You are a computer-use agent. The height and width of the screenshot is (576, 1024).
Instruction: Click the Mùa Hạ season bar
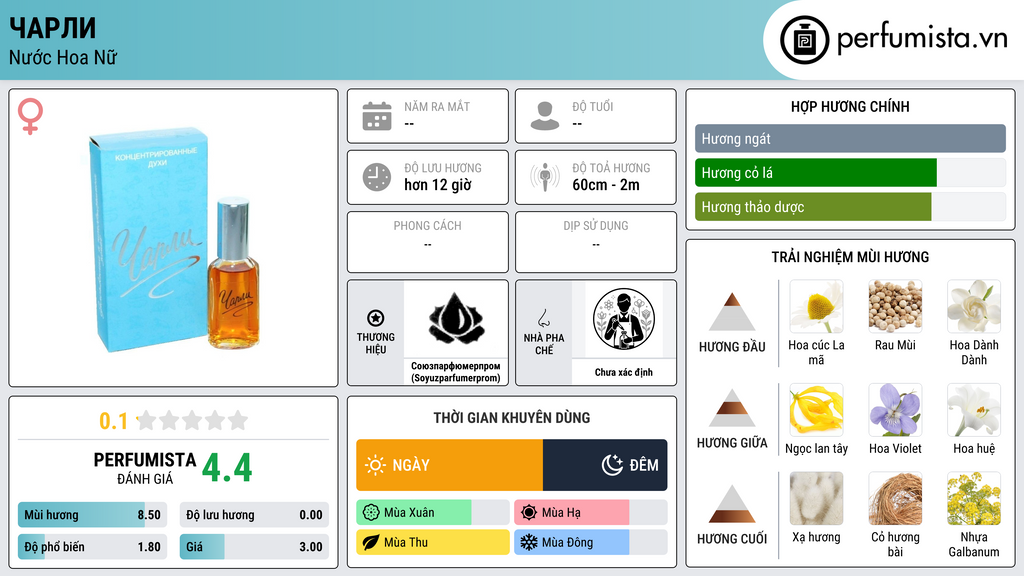591,513
